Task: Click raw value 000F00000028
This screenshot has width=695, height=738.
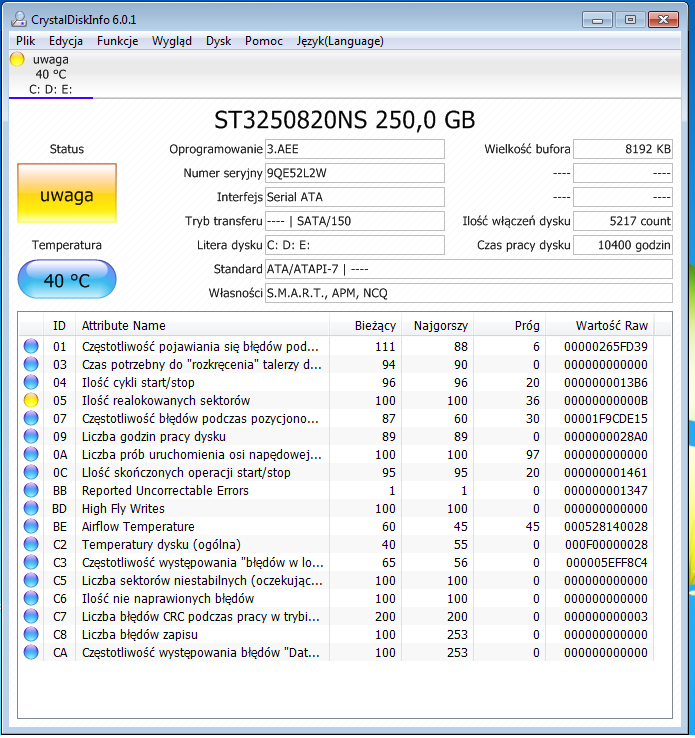Action: pyautogui.click(x=606, y=545)
